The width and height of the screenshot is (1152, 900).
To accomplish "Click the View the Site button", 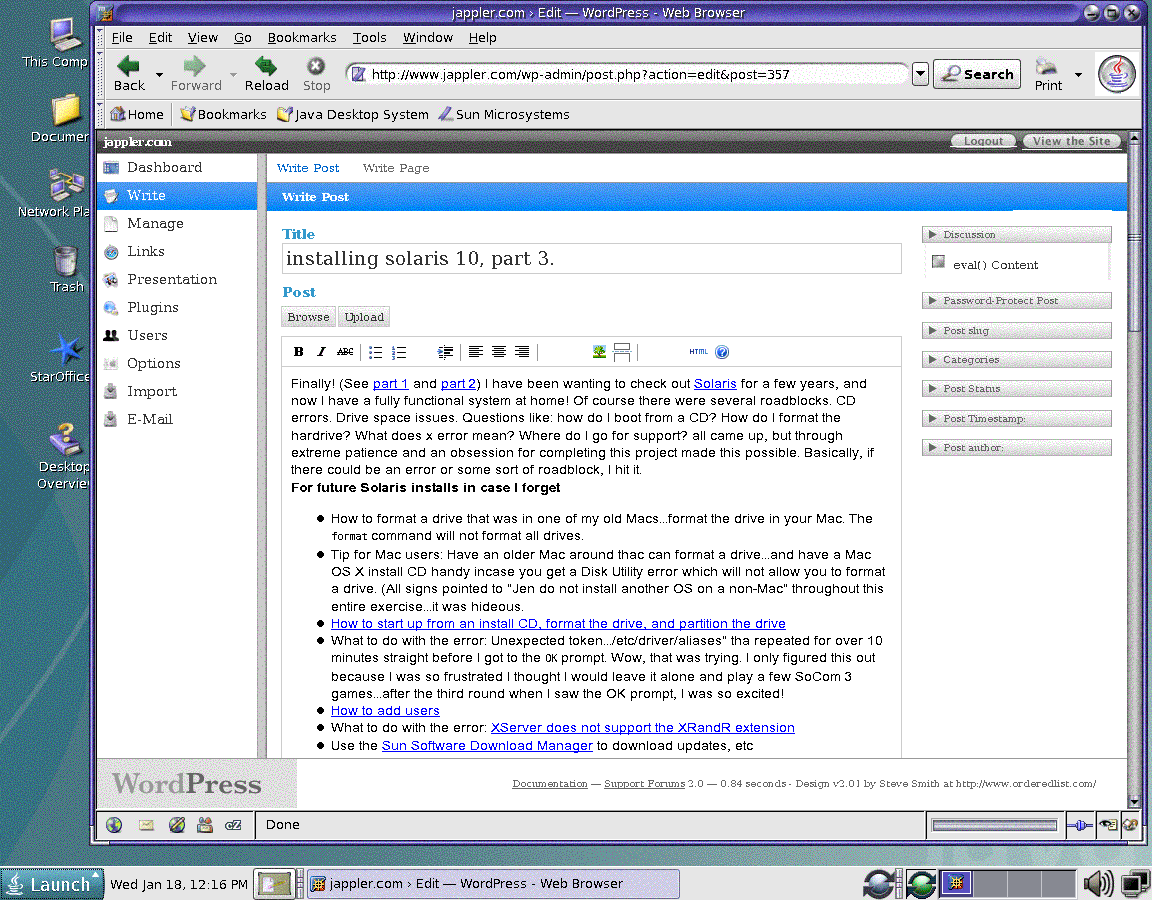I will tap(1071, 141).
